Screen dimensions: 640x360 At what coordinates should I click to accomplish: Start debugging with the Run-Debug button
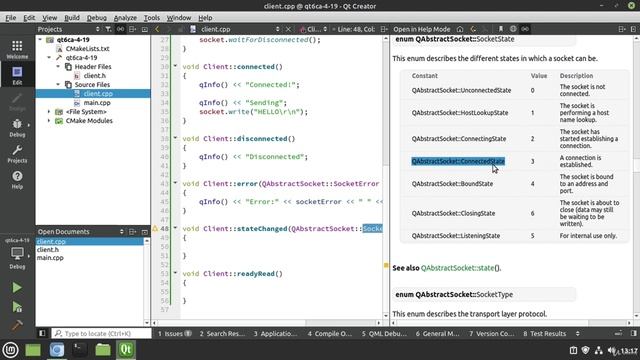(x=17, y=307)
